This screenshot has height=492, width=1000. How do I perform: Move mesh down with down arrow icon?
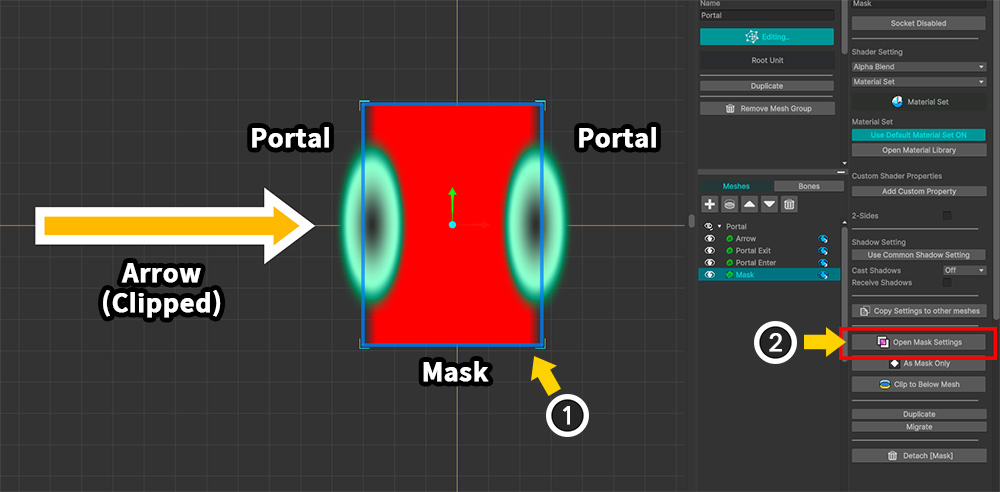tap(769, 204)
